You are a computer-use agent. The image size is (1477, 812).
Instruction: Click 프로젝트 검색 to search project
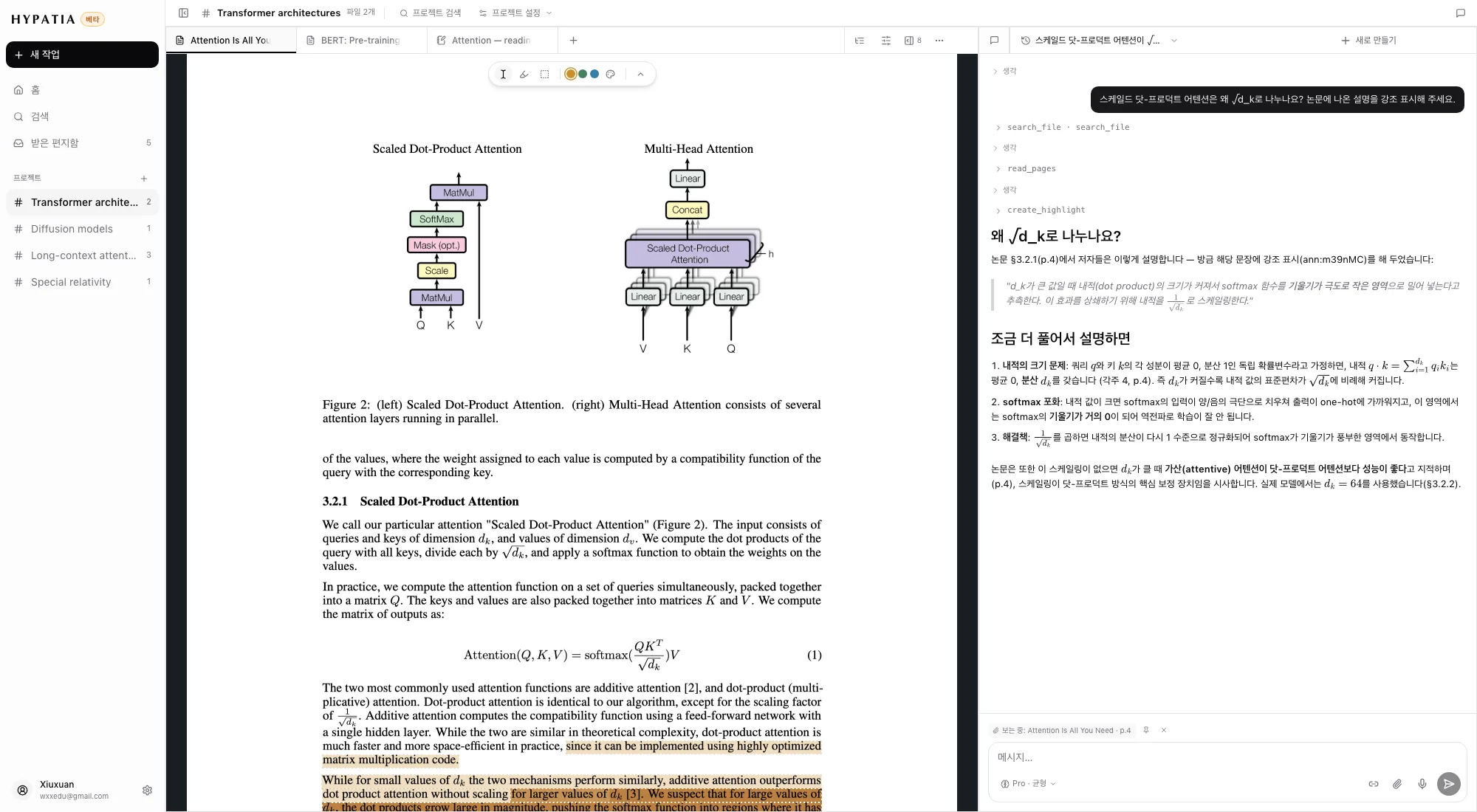[x=431, y=13]
